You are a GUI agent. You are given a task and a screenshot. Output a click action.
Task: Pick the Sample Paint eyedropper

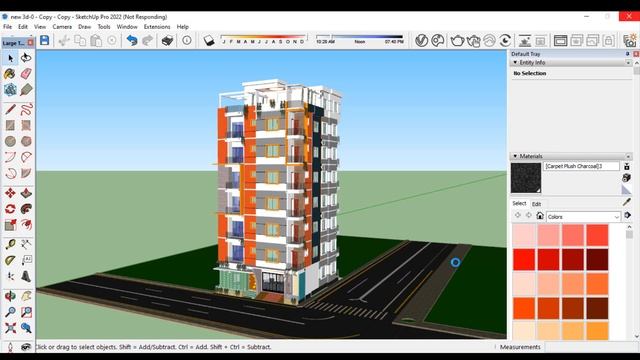click(627, 202)
